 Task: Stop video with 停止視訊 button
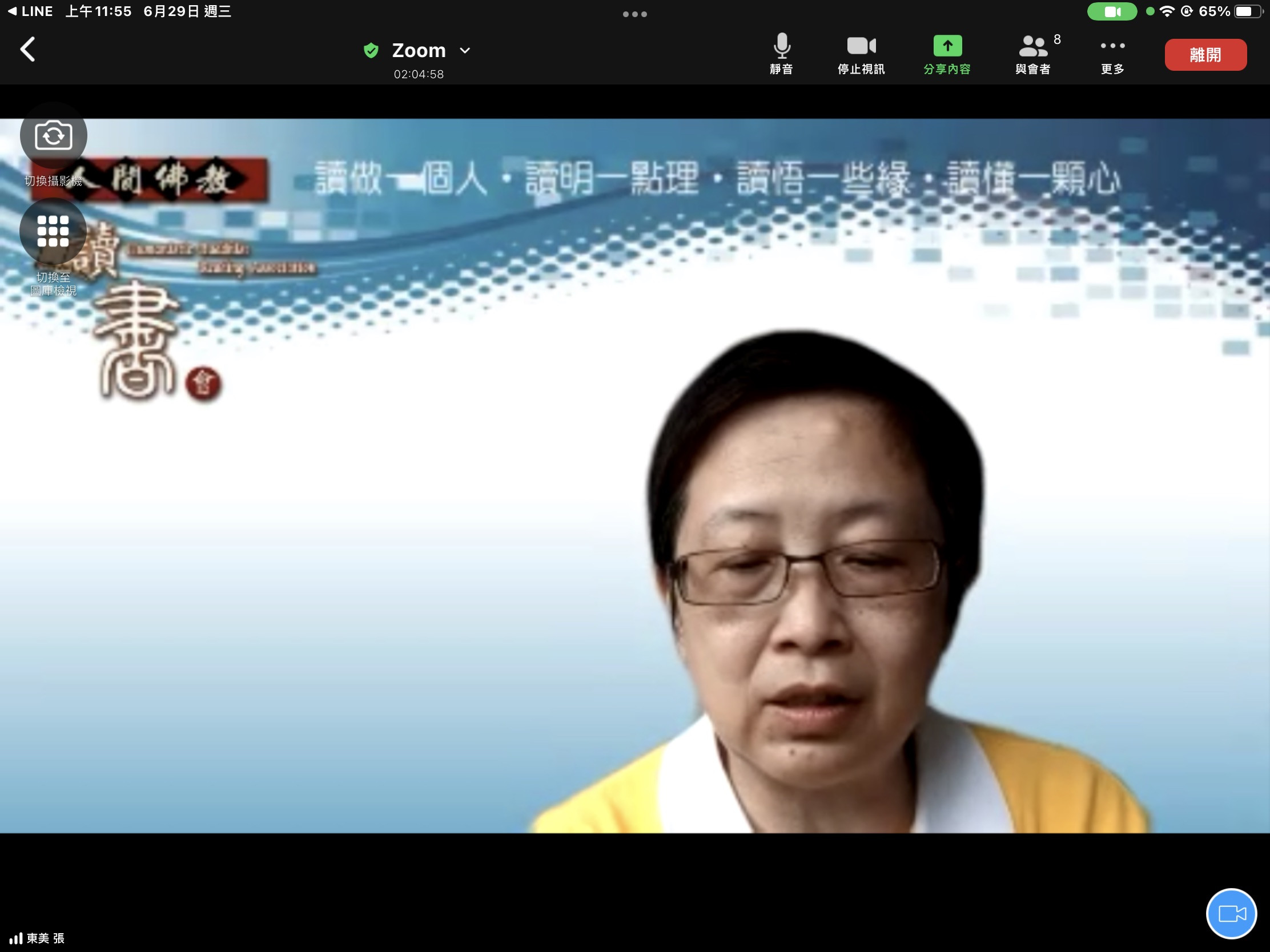pyautogui.click(x=861, y=54)
